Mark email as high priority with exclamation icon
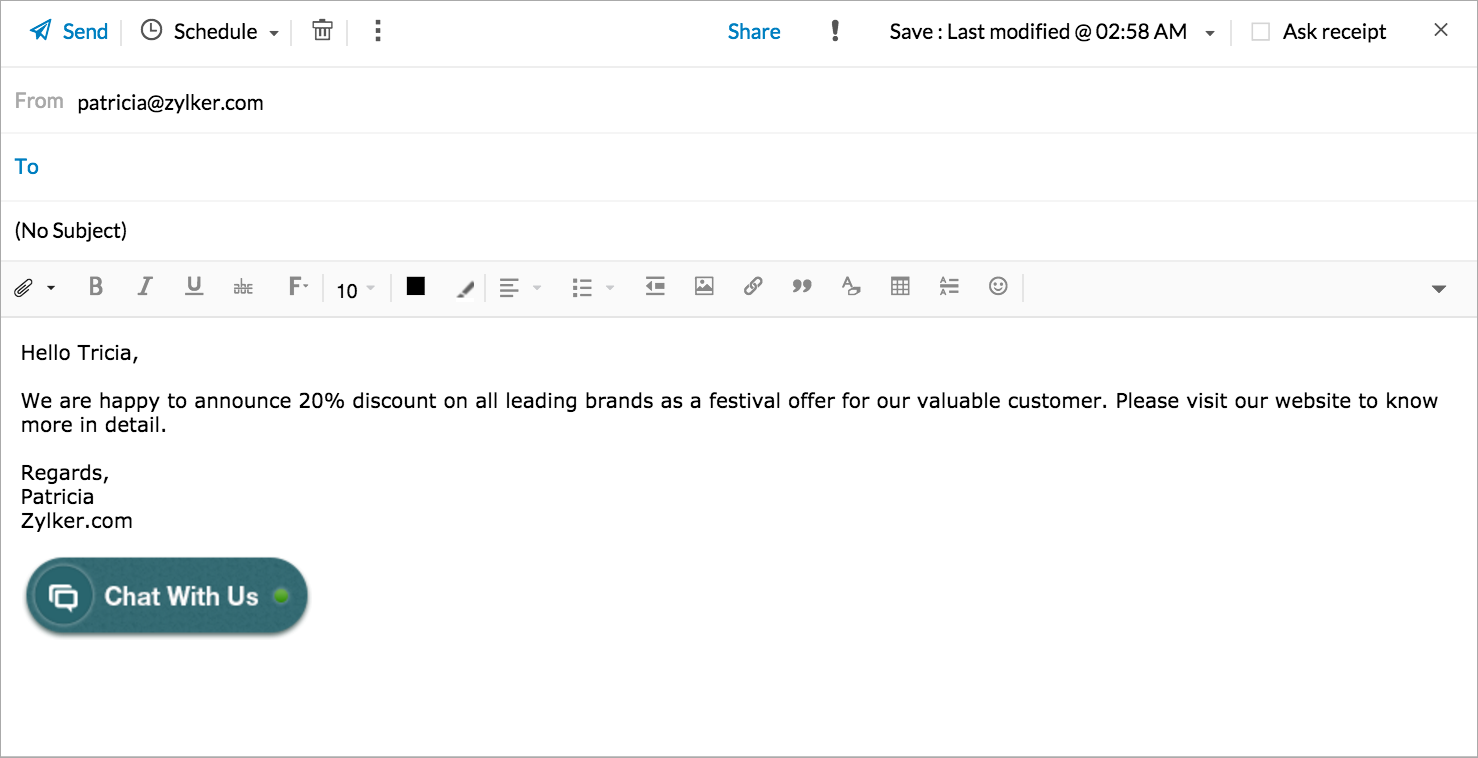1478x758 pixels. tap(835, 31)
